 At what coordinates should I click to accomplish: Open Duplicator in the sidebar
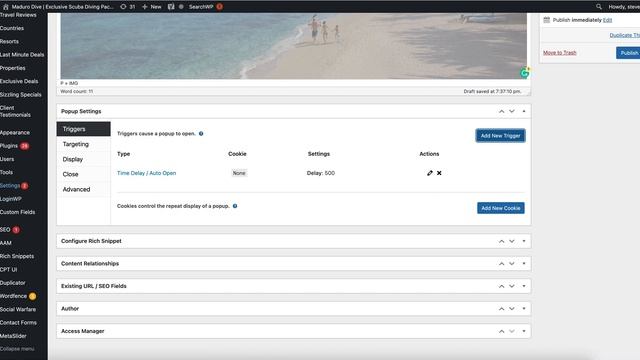tap(13, 283)
